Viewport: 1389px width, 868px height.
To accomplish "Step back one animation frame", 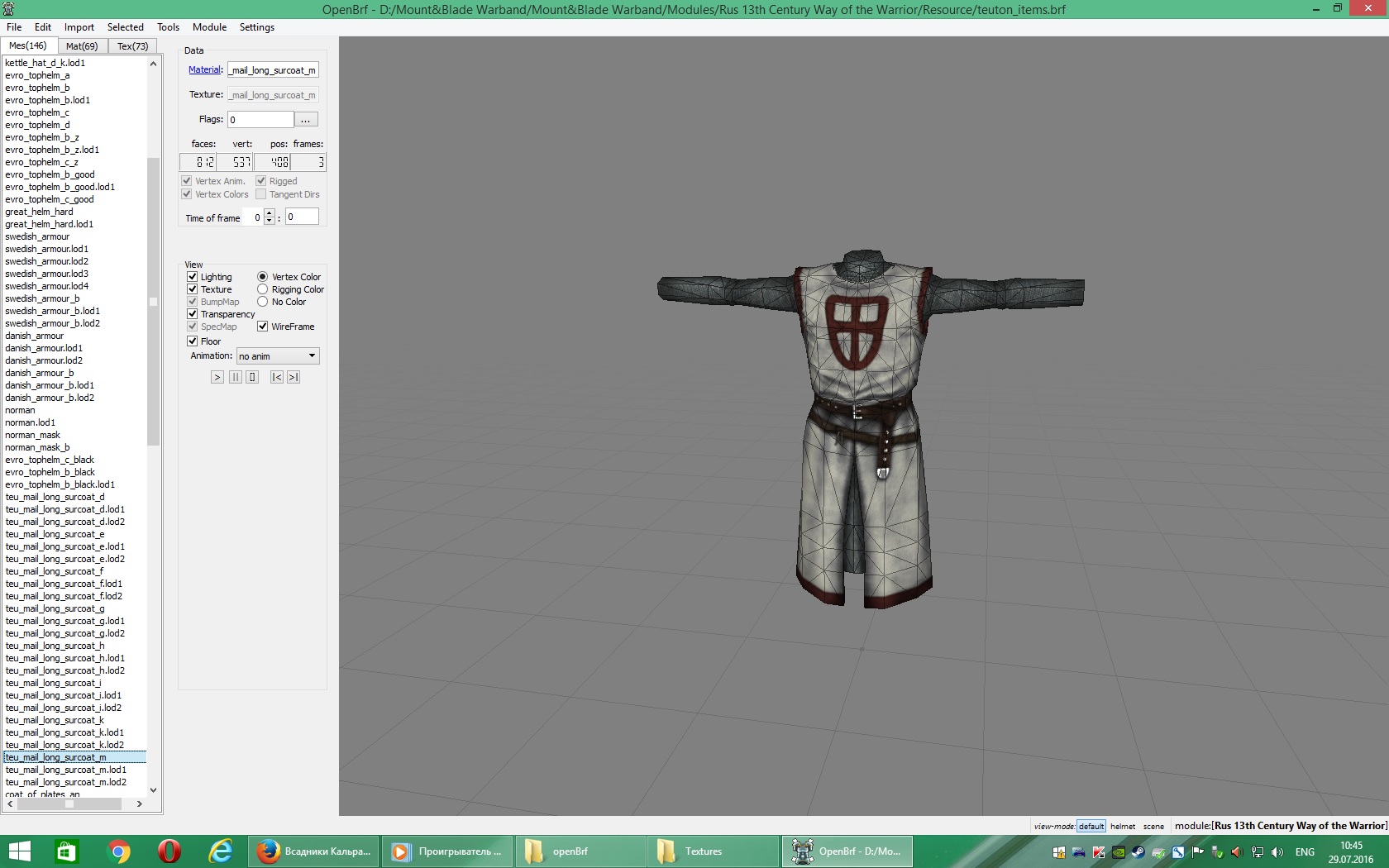I will click(277, 377).
